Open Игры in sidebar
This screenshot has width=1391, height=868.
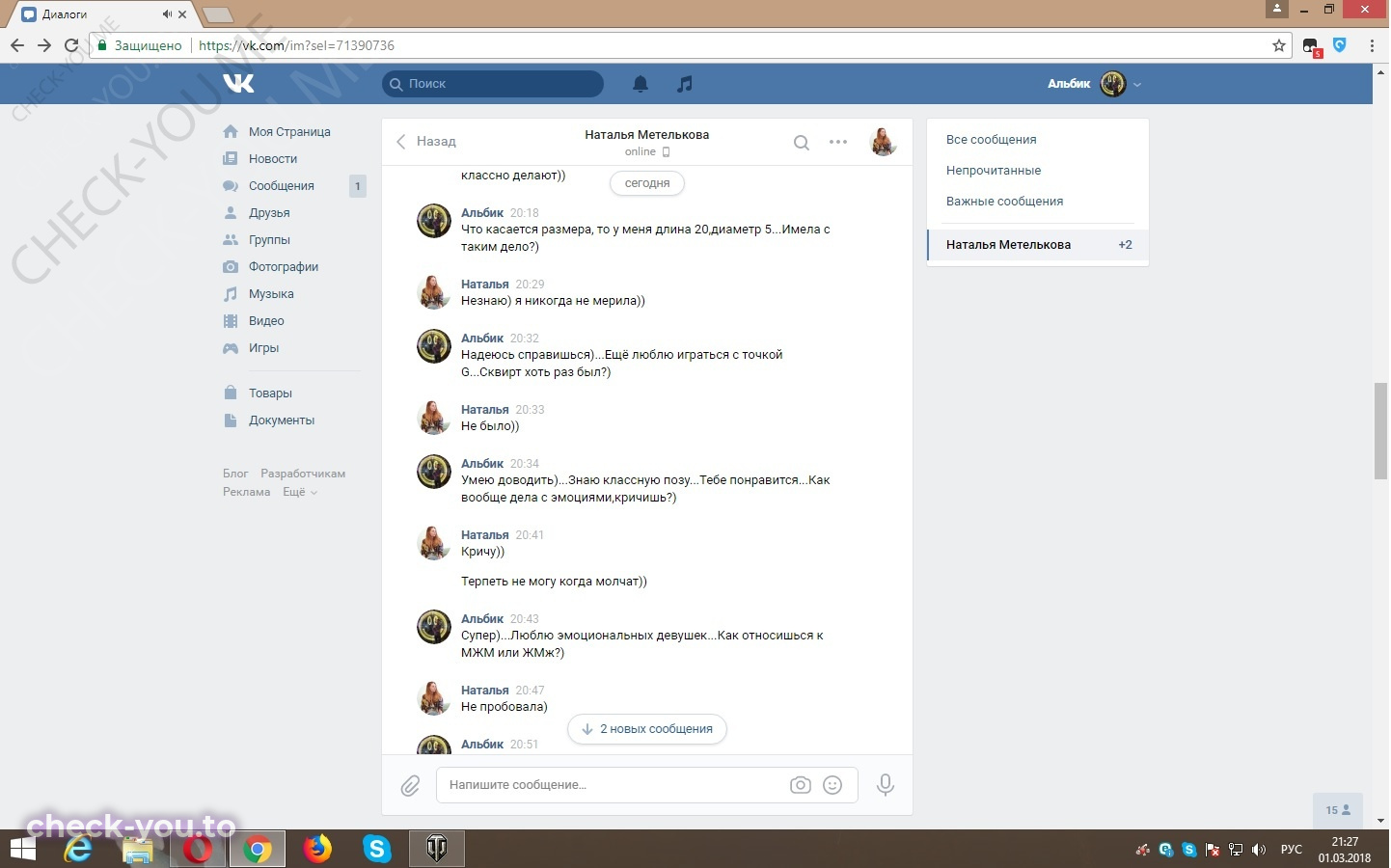click(263, 348)
